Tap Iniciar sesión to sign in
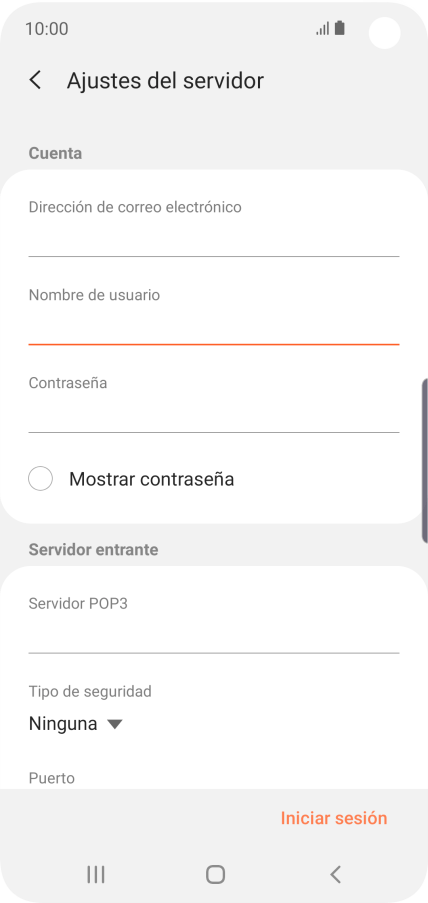 tap(334, 818)
